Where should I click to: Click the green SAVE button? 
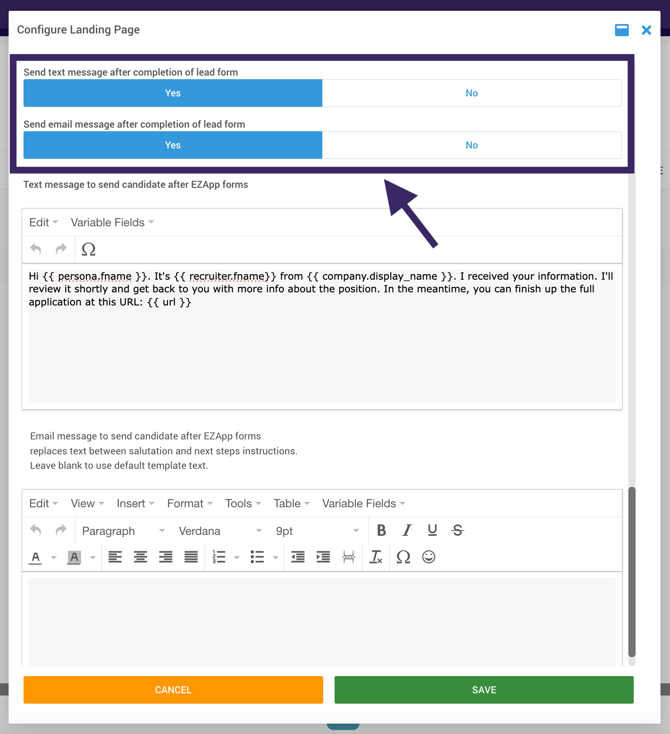484,690
